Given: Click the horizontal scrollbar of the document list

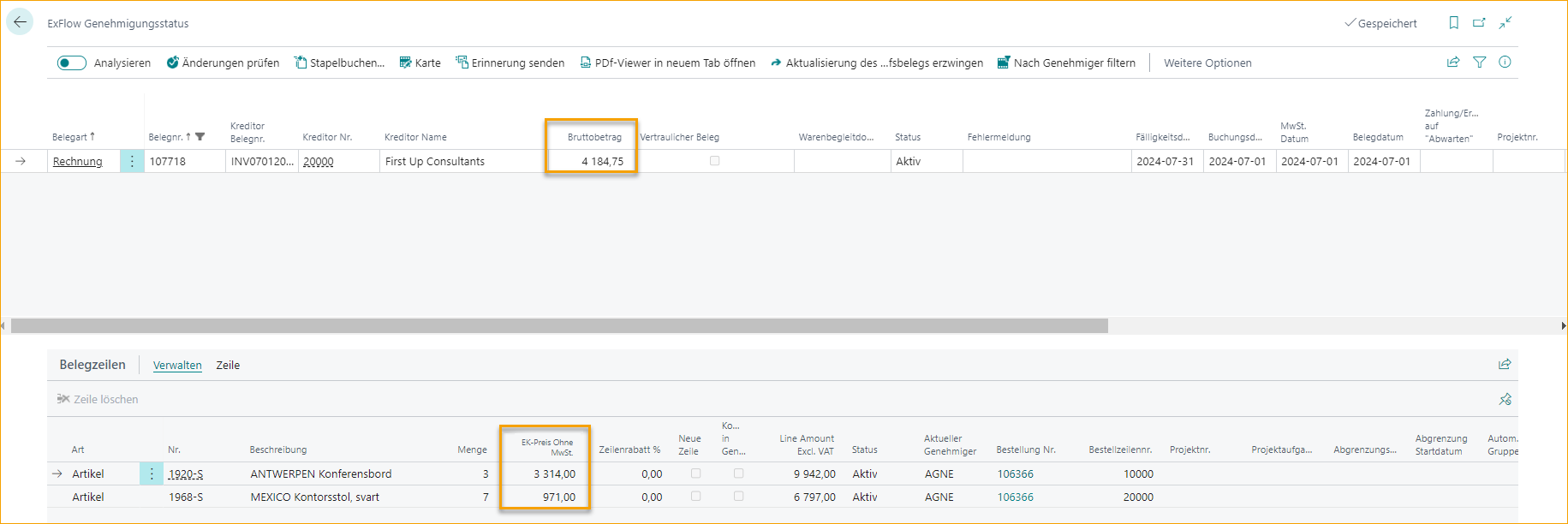Looking at the screenshot, I should (x=558, y=326).
